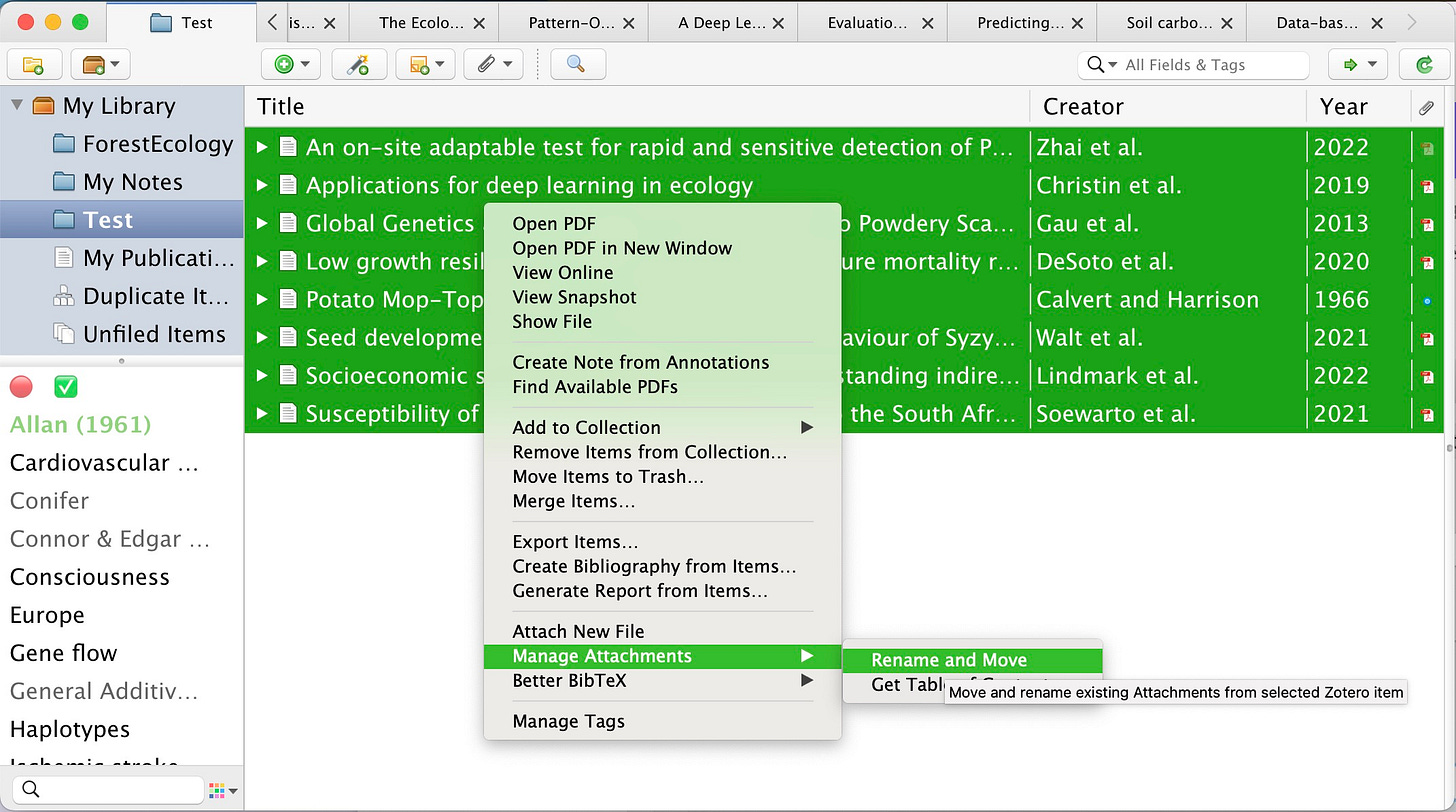Click the red circle tag swatch
Image resolution: width=1456 pixels, height=812 pixels.
click(21, 386)
